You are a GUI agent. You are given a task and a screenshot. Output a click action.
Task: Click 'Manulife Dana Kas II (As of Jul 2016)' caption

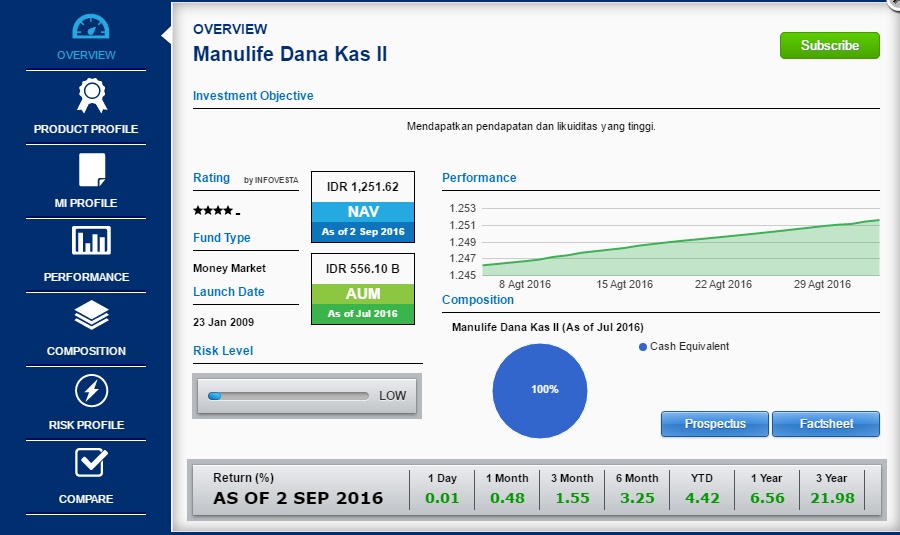click(x=548, y=328)
